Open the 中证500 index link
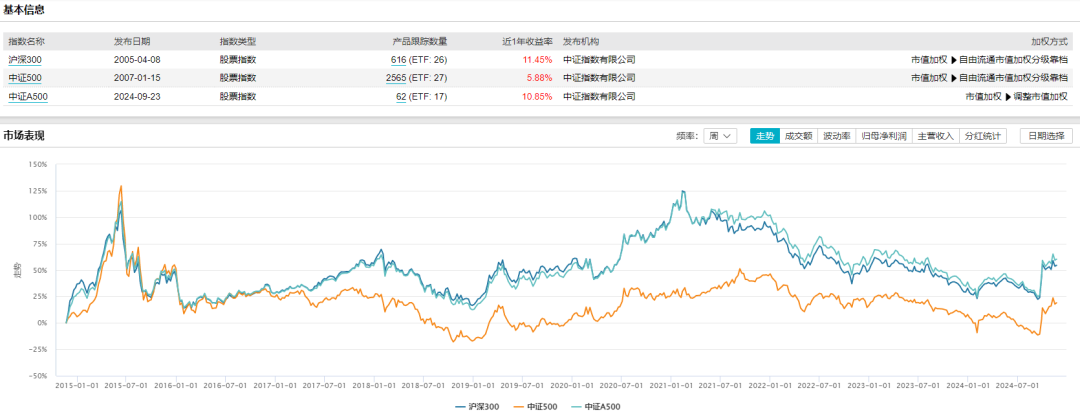 point(24,78)
